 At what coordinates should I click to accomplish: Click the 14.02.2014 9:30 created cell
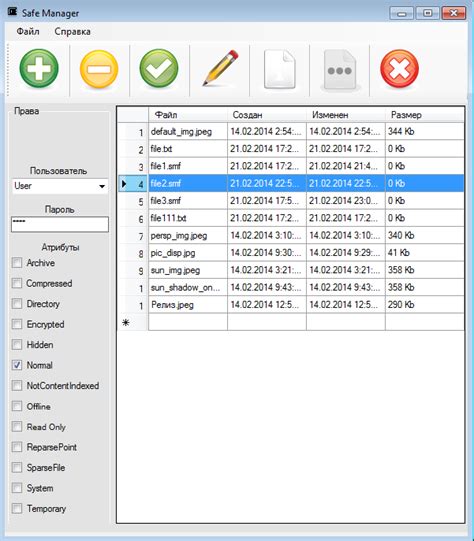(267, 253)
